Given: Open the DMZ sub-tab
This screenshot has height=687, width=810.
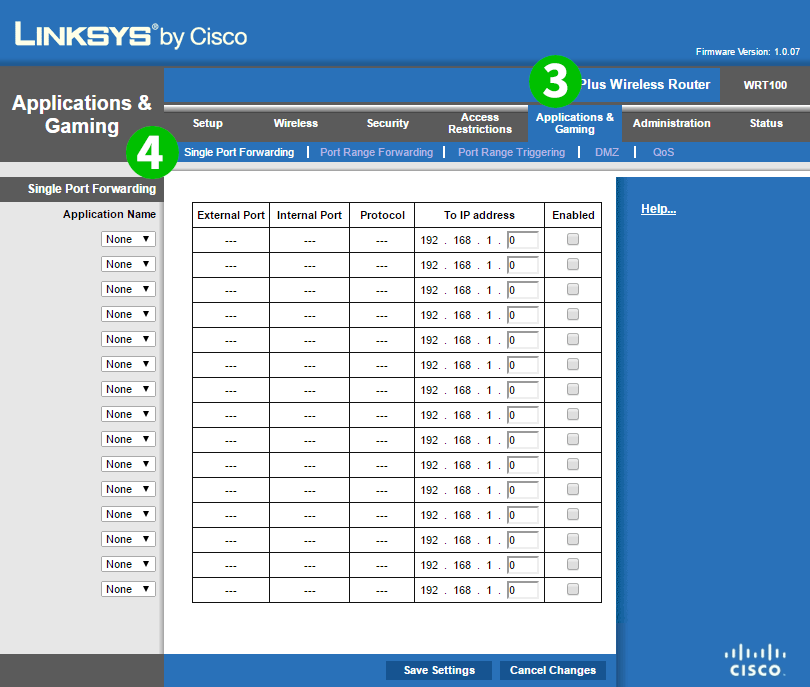Looking at the screenshot, I should (607, 152).
